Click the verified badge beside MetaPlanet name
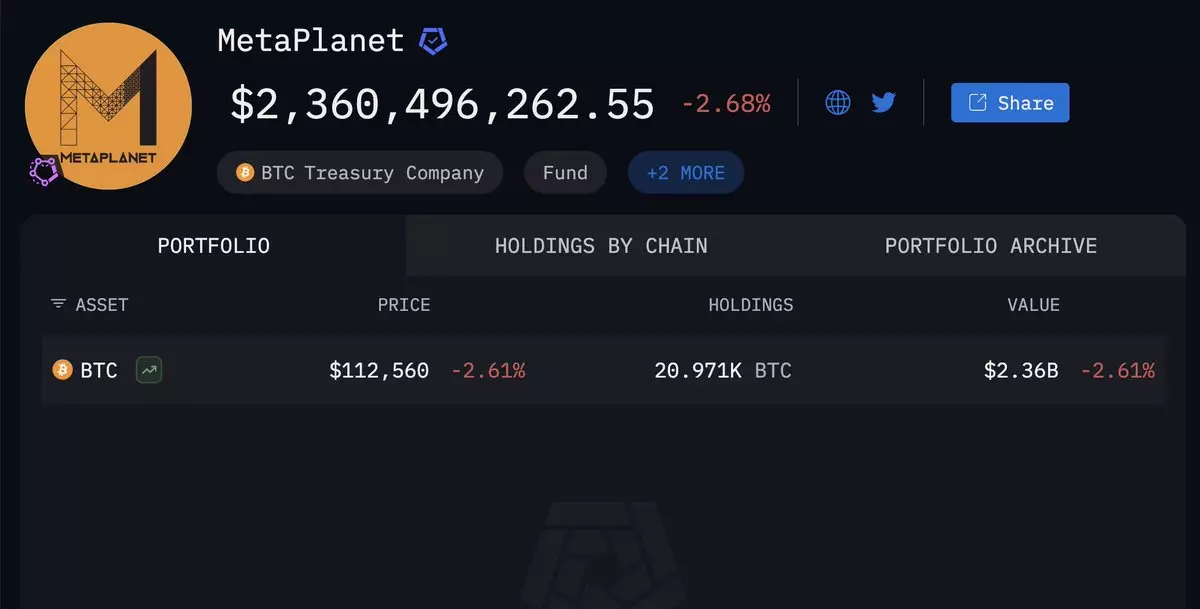This screenshot has width=1200, height=609. point(433,41)
